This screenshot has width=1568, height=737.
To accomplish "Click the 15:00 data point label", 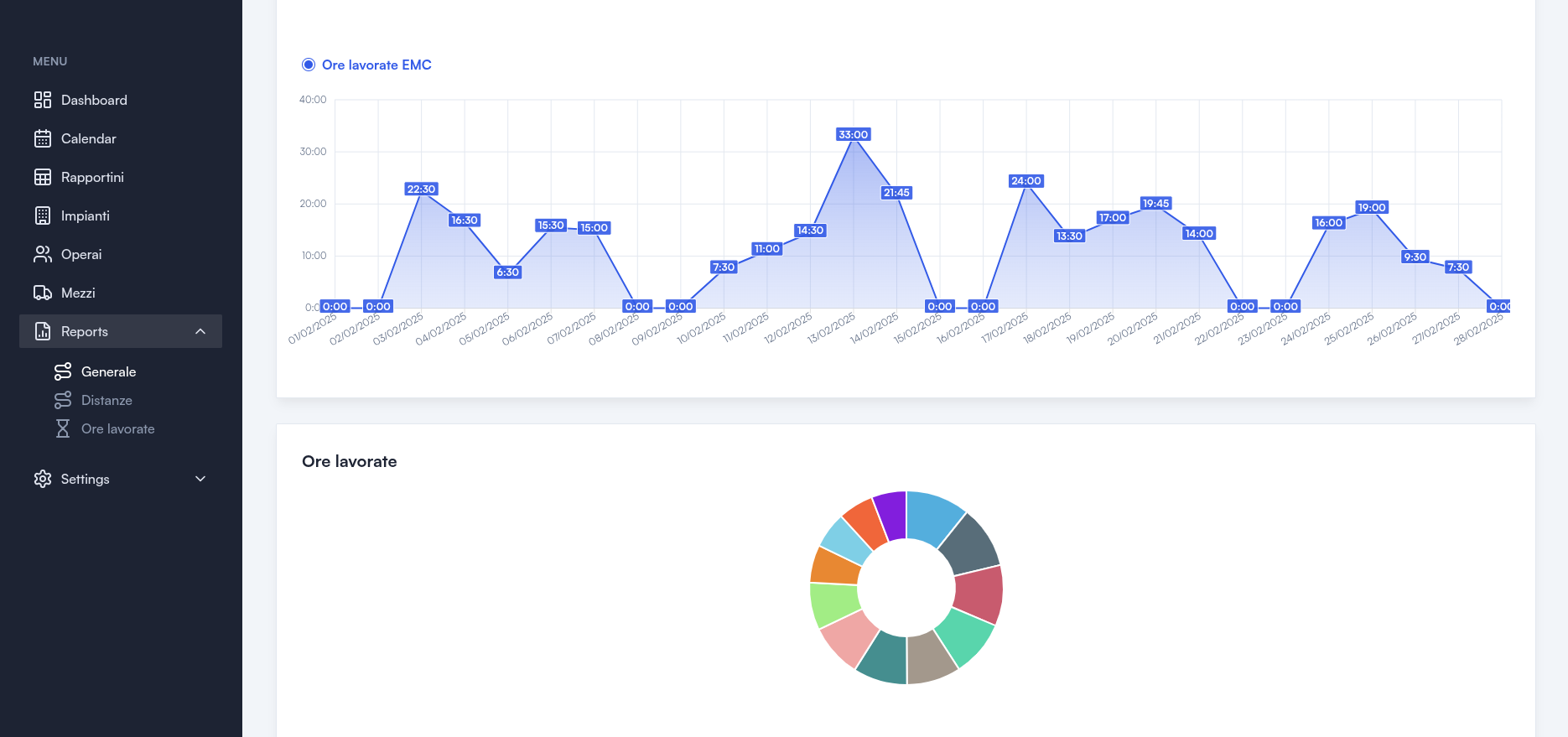I will pos(594,227).
